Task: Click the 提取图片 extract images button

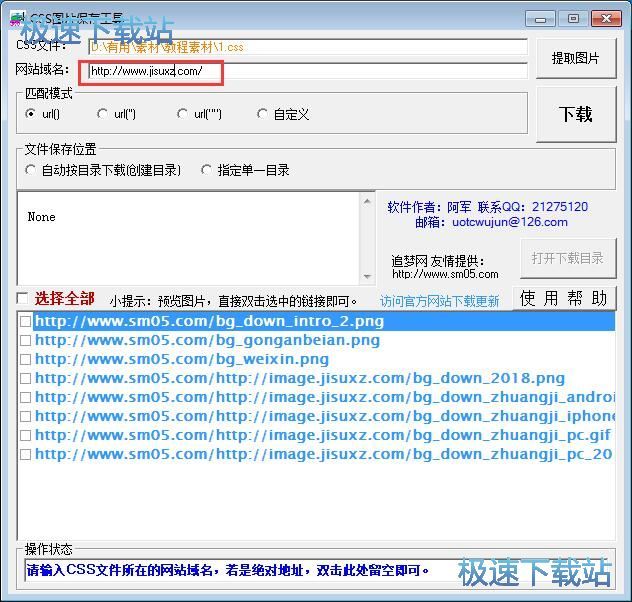Action: point(576,58)
